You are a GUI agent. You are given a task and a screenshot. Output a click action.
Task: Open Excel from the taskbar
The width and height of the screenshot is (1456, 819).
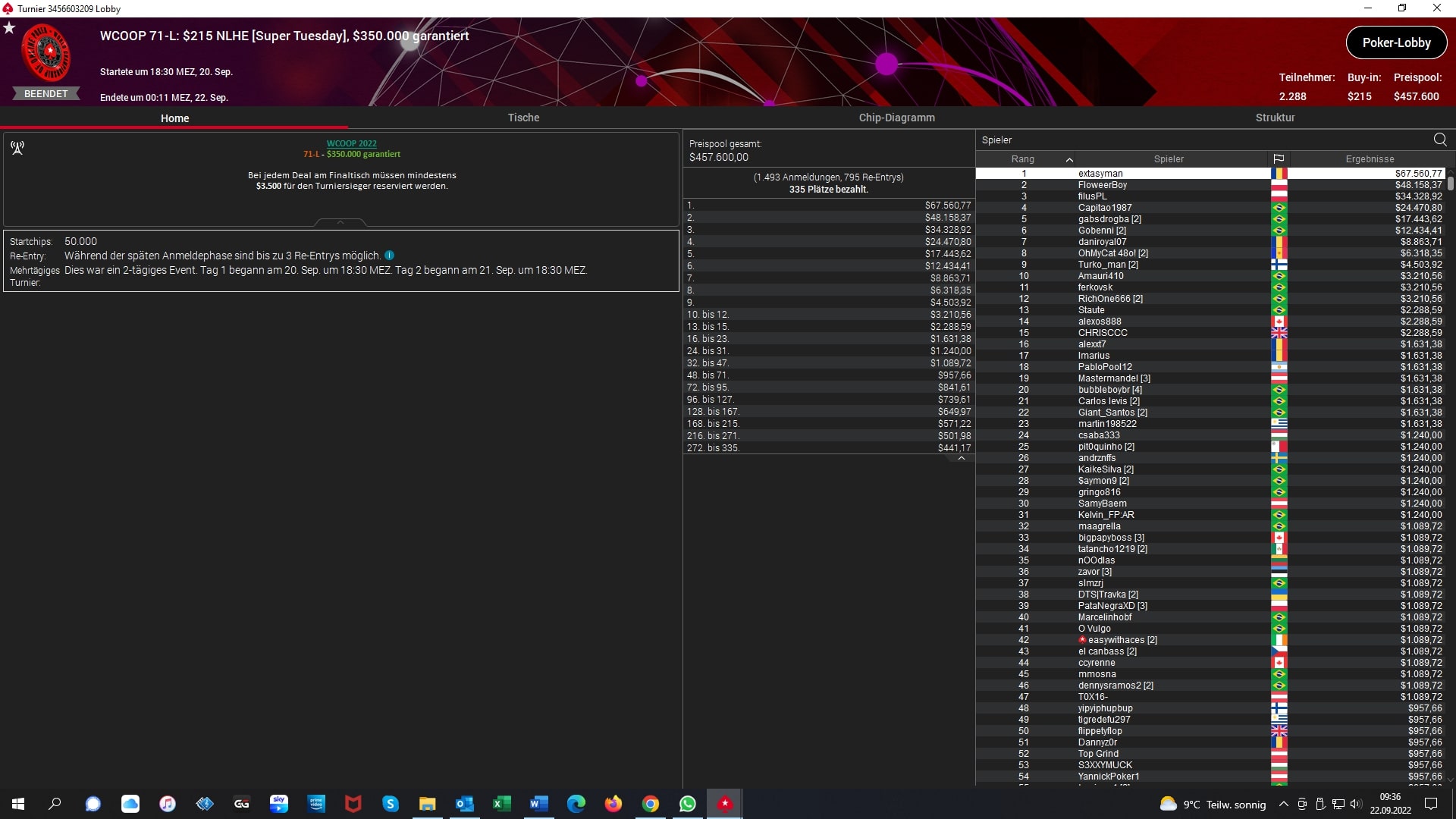pyautogui.click(x=502, y=804)
